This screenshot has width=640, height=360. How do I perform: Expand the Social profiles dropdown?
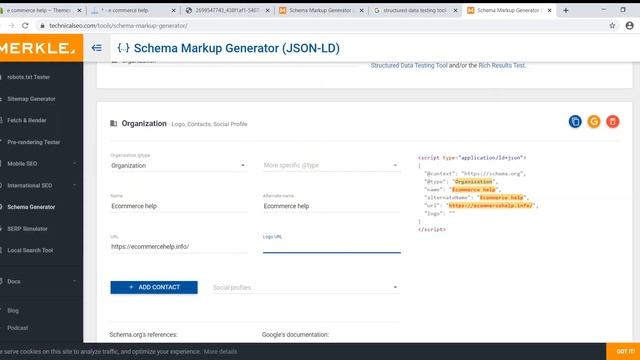click(305, 287)
